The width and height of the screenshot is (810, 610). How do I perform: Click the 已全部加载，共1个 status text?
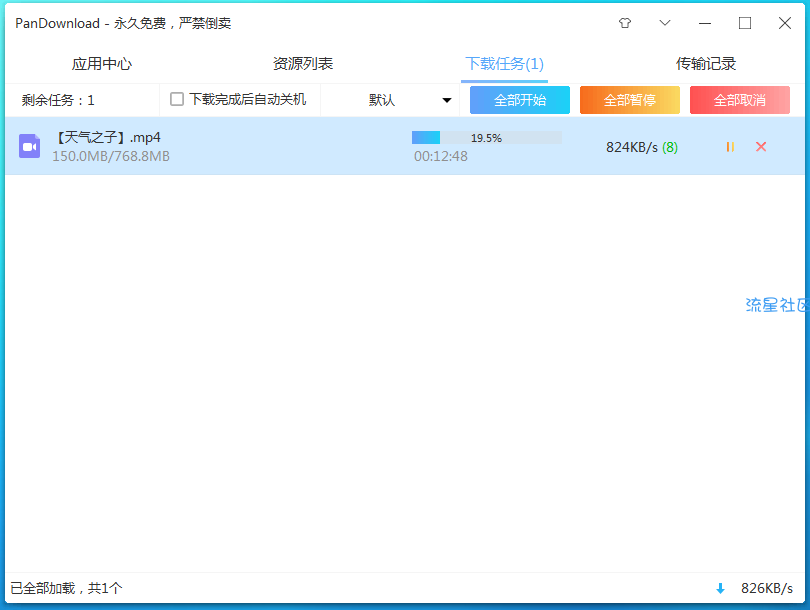pos(66,588)
